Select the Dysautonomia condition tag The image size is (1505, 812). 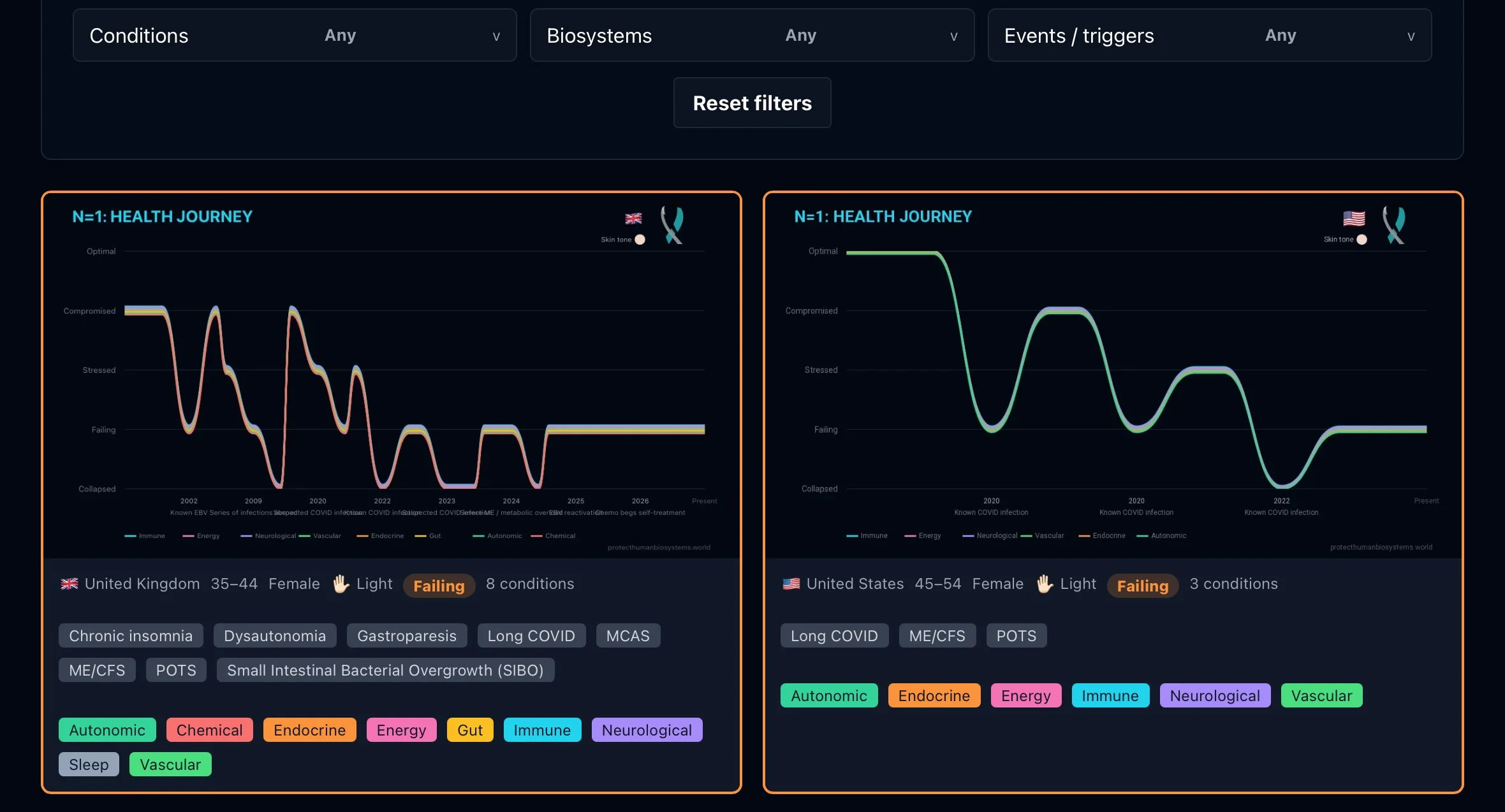click(x=275, y=635)
